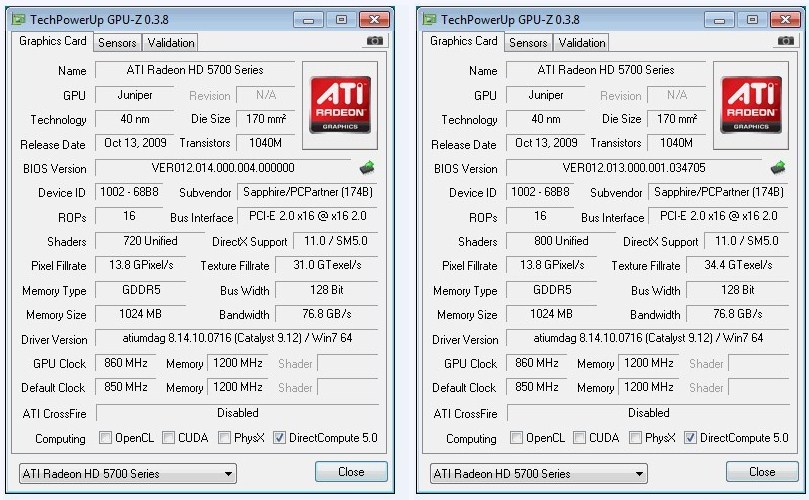Click the Name field in the left window
The image size is (809, 500).
(x=195, y=70)
